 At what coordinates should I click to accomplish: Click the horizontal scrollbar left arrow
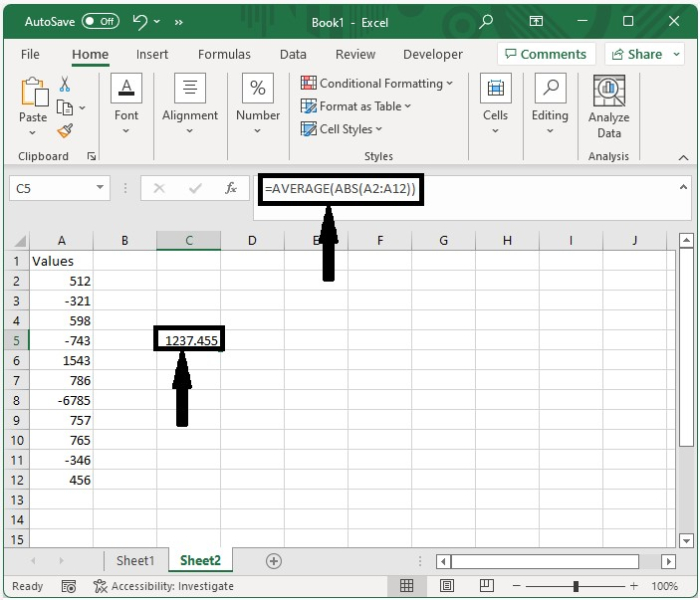point(443,561)
